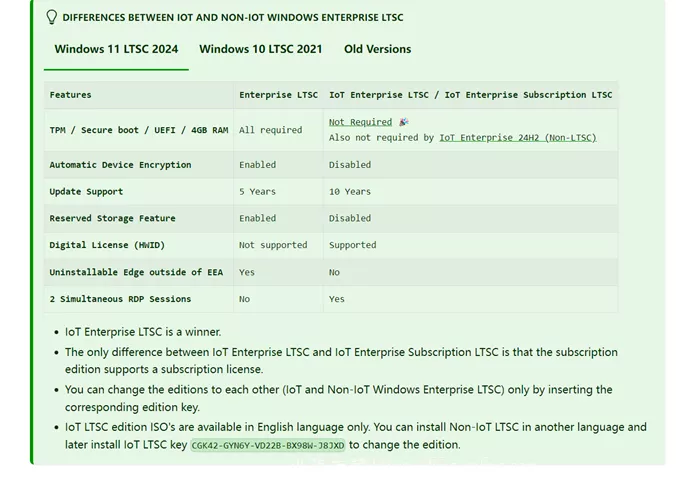The height and width of the screenshot is (480, 676).
Task: Click the party popper emoji icon
Action: tap(404, 122)
